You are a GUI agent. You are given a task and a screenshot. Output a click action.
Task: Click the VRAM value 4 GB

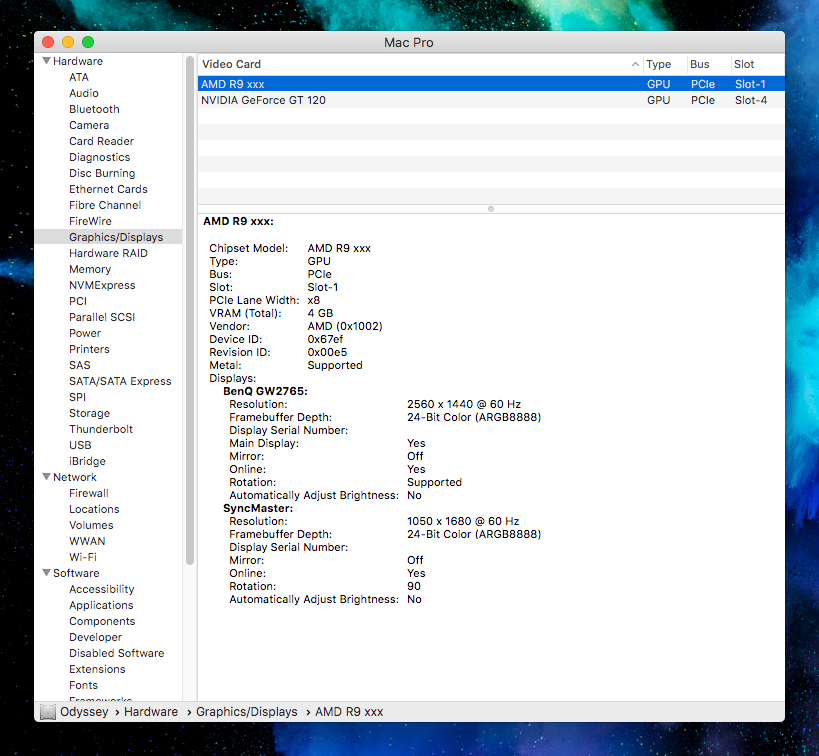pos(320,313)
